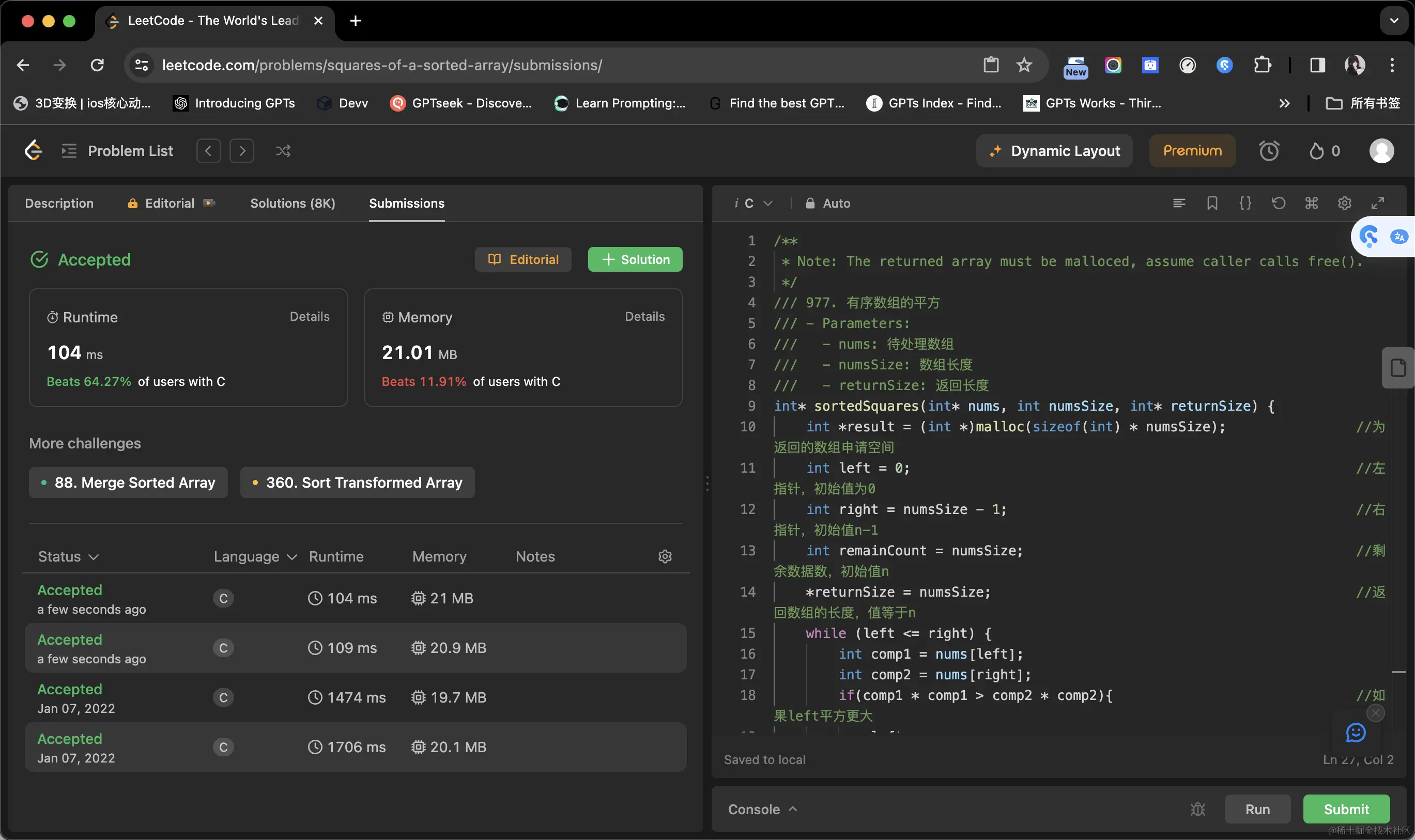
Task: Open editor settings gear icon
Action: click(1344, 203)
